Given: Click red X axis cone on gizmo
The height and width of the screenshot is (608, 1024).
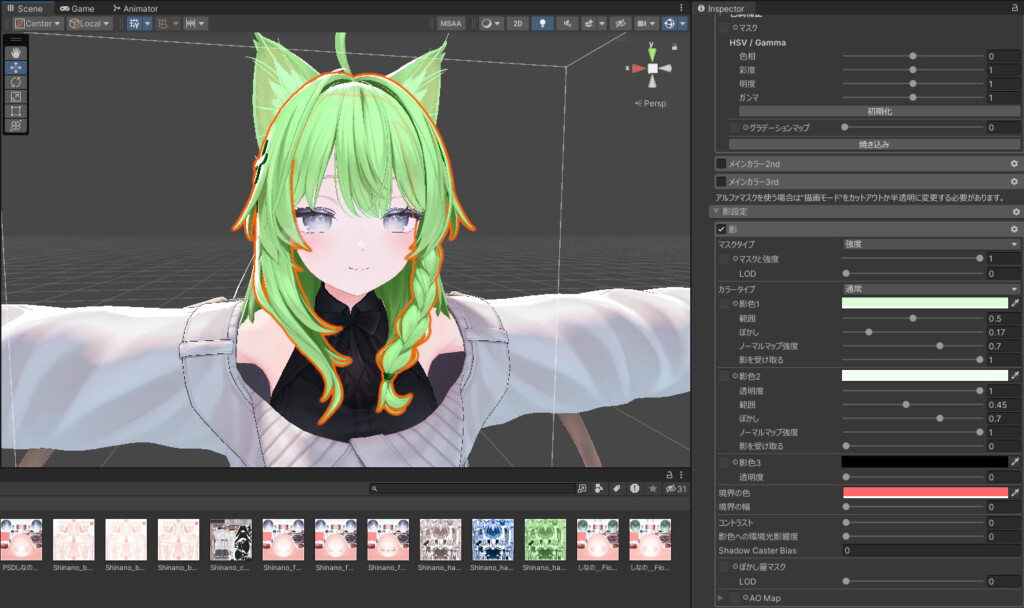Looking at the screenshot, I should [x=639, y=68].
